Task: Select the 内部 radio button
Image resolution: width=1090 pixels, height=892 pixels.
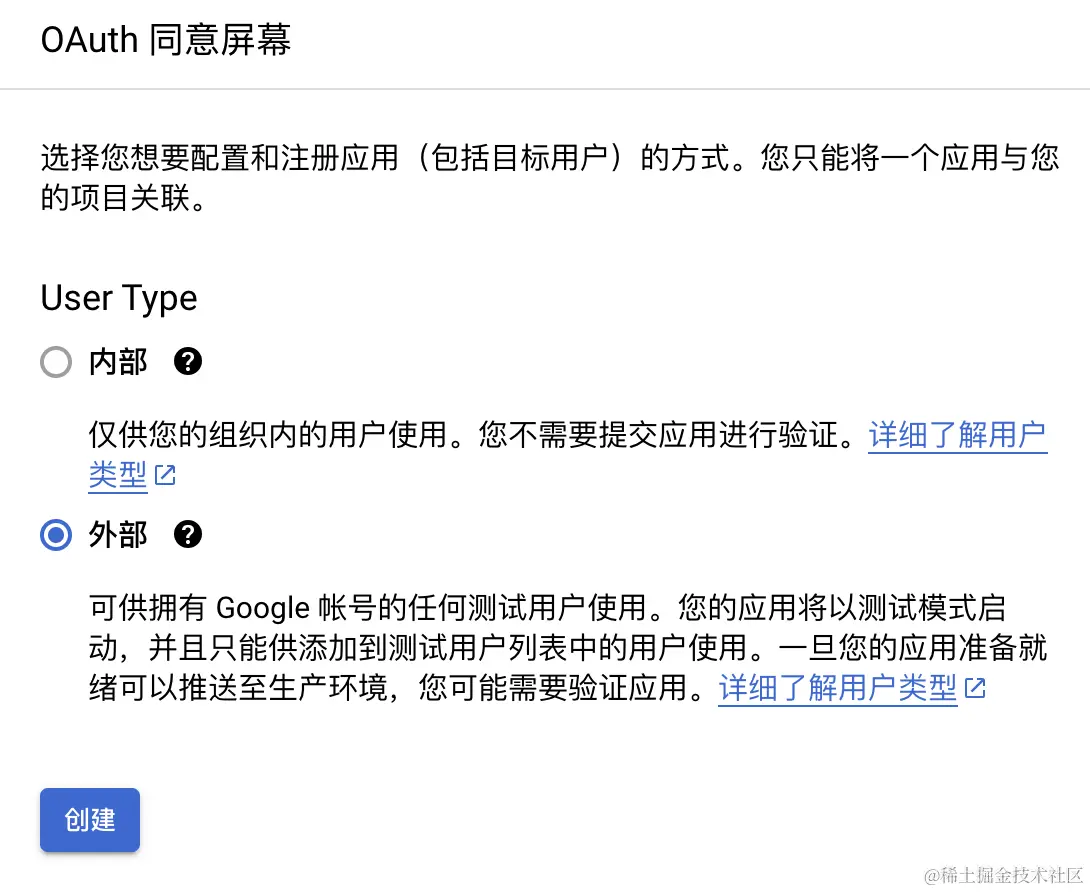Action: pyautogui.click(x=56, y=362)
